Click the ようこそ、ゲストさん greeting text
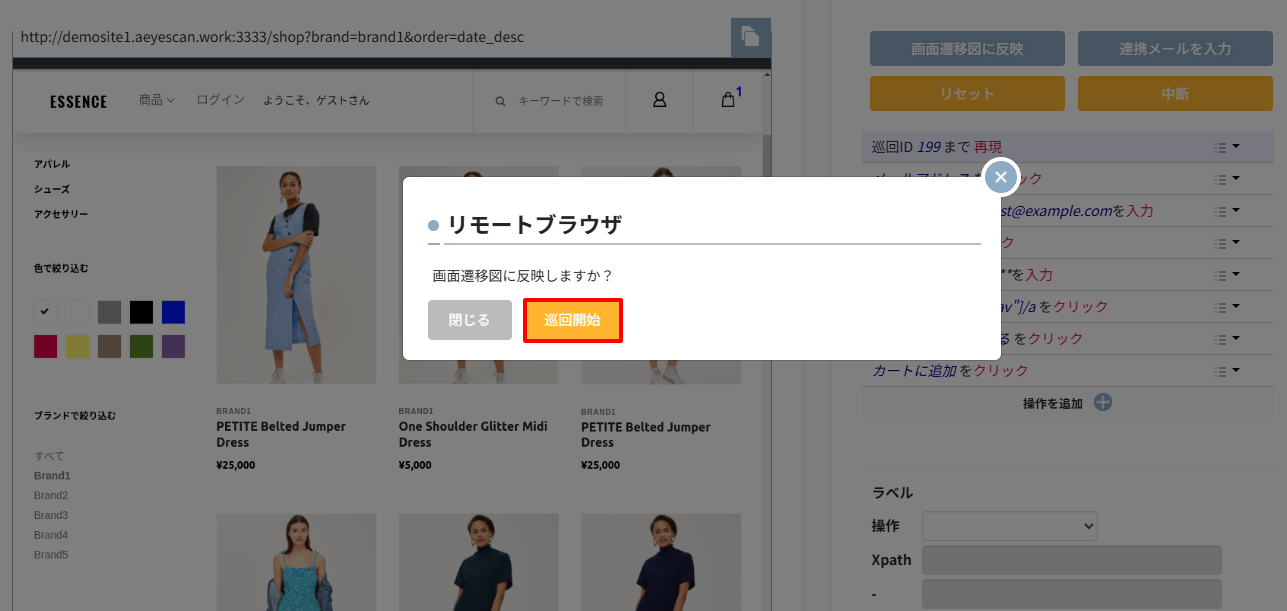The image size is (1287, 611). 316,100
